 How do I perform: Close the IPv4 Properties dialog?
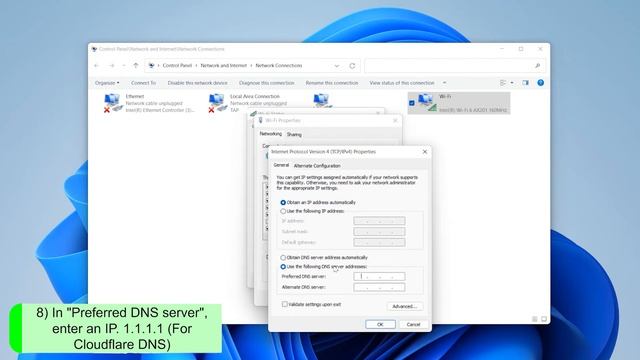pos(424,151)
